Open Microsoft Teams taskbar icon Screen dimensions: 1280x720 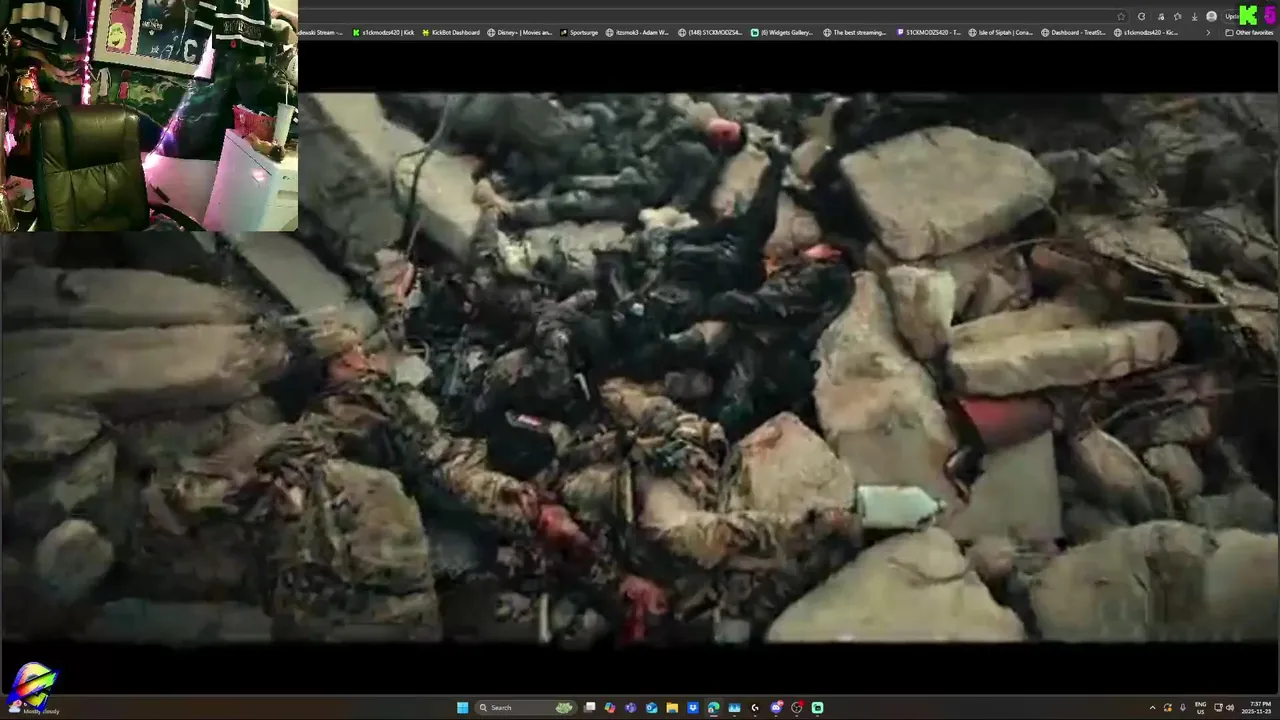click(630, 707)
